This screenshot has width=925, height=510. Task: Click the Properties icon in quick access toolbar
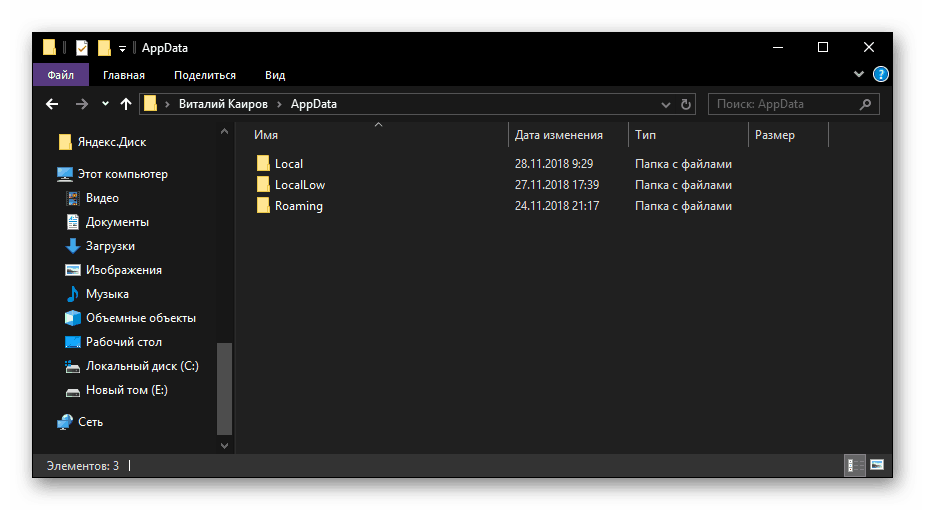click(82, 47)
